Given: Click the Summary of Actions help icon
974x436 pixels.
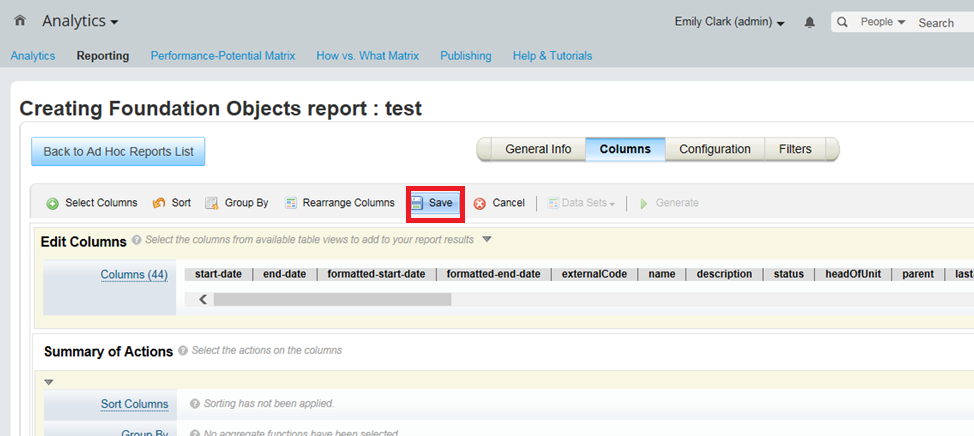Looking at the screenshot, I should click(183, 350).
